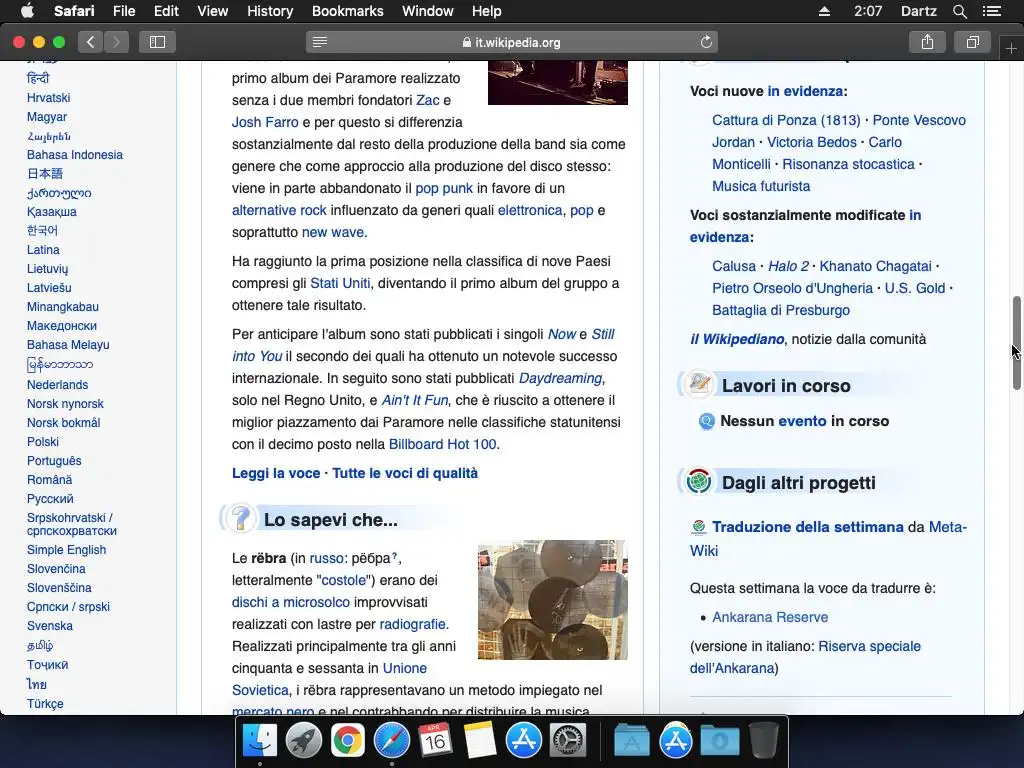
Task: Open Battaglia di Presburgo article
Action: point(781,310)
